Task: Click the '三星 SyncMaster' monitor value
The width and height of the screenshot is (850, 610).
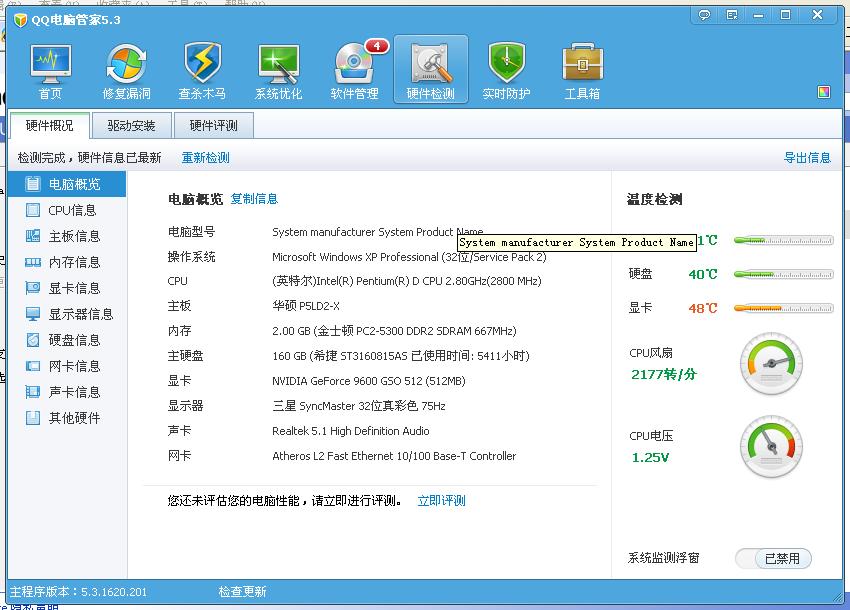Action: [x=359, y=406]
